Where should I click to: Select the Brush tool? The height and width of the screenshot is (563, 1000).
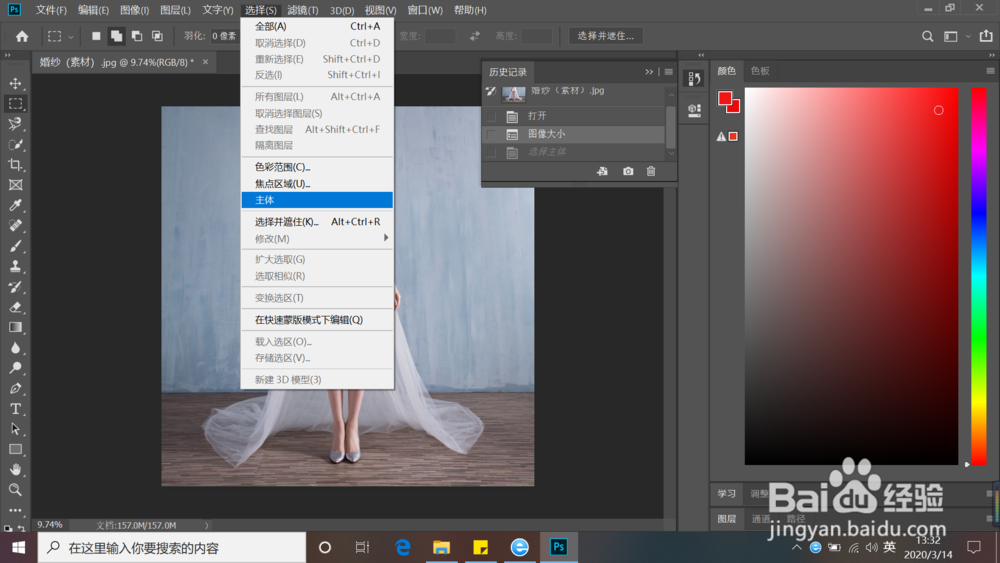point(15,246)
